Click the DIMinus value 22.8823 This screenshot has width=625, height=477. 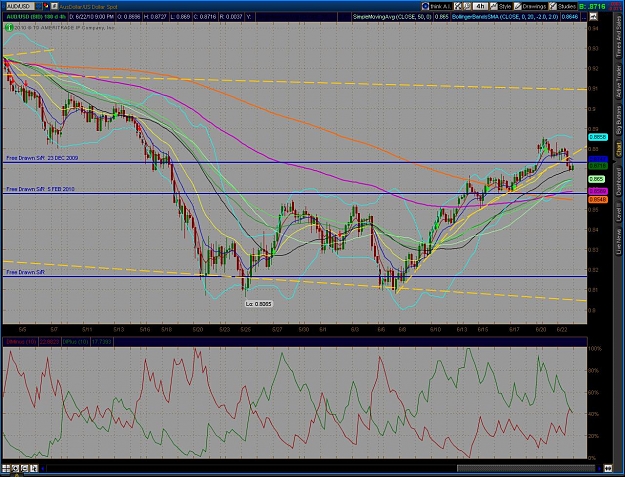[x=49, y=342]
